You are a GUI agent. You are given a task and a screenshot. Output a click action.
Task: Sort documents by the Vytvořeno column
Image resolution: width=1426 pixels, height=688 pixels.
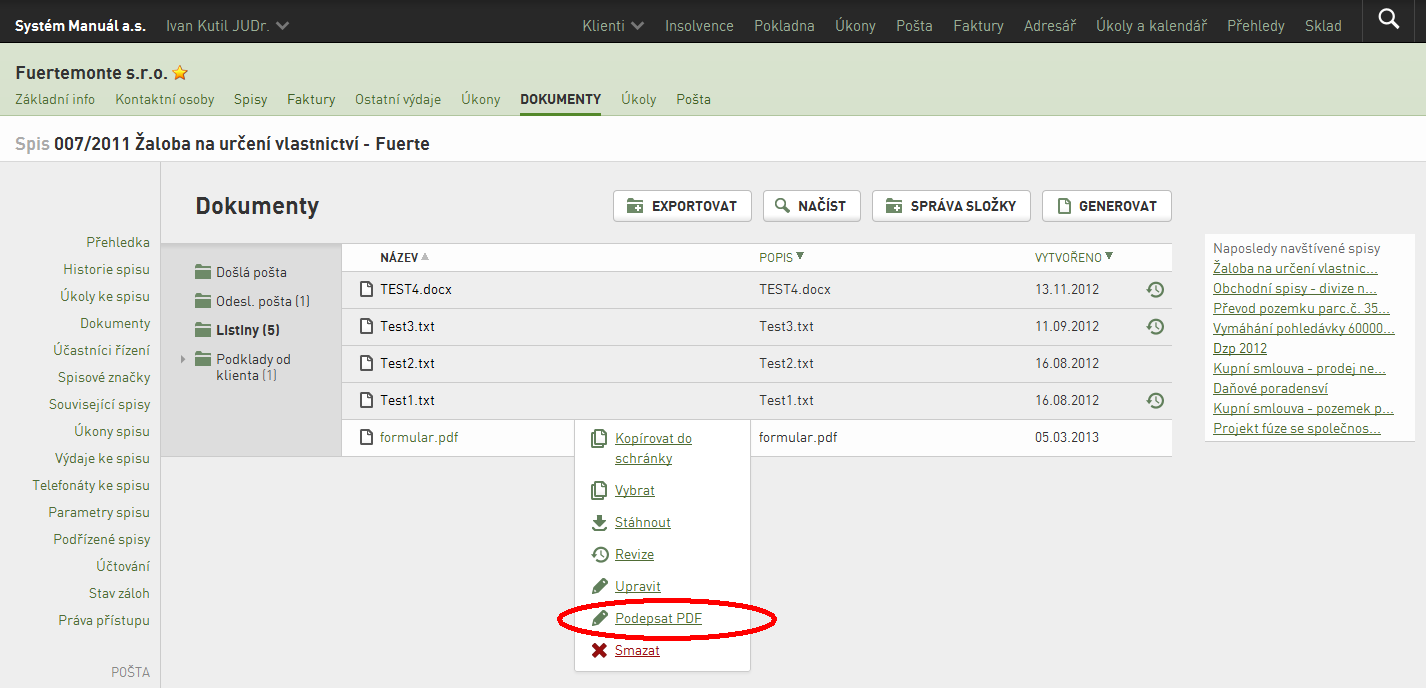(x=1074, y=258)
